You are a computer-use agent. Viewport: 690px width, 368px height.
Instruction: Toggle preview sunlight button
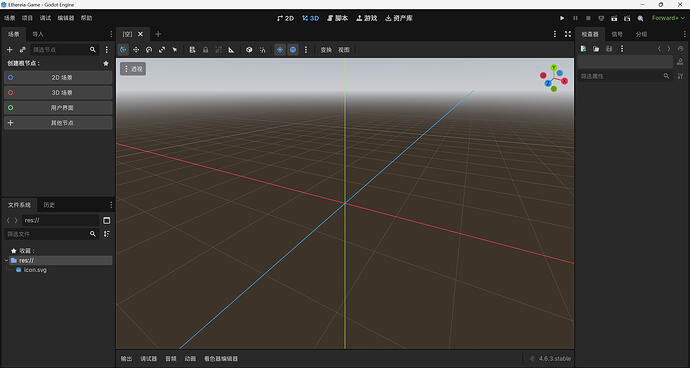point(280,50)
